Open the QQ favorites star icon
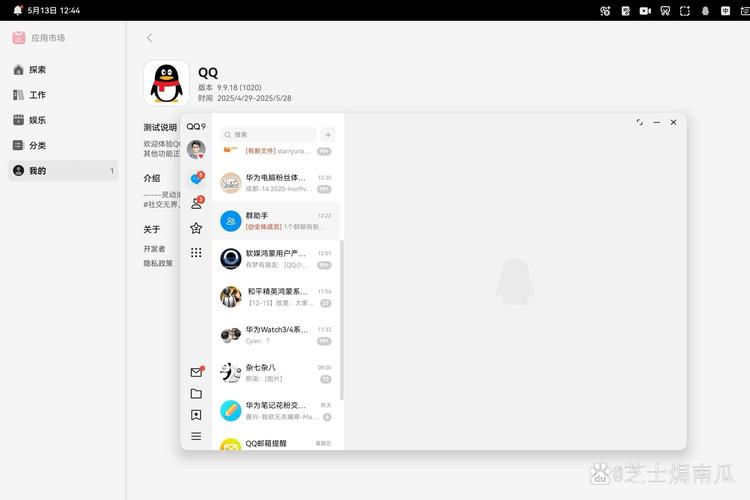This screenshot has width=750, height=500. pyautogui.click(x=196, y=228)
